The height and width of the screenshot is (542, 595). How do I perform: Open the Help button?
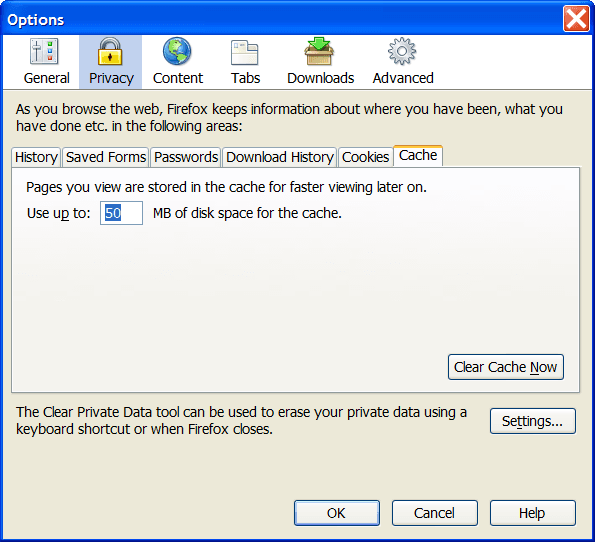532,513
